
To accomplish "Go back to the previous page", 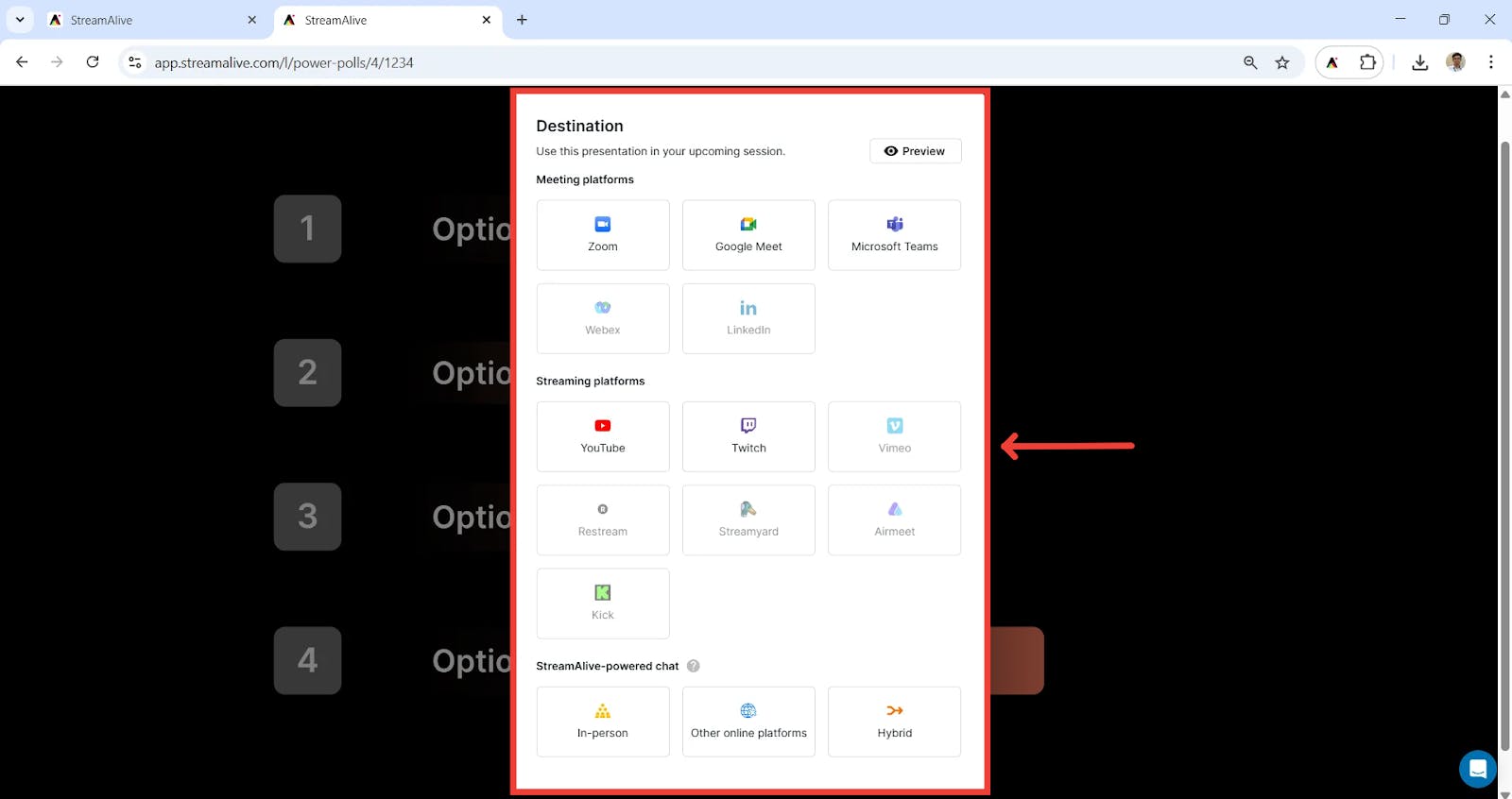I will [x=22, y=62].
